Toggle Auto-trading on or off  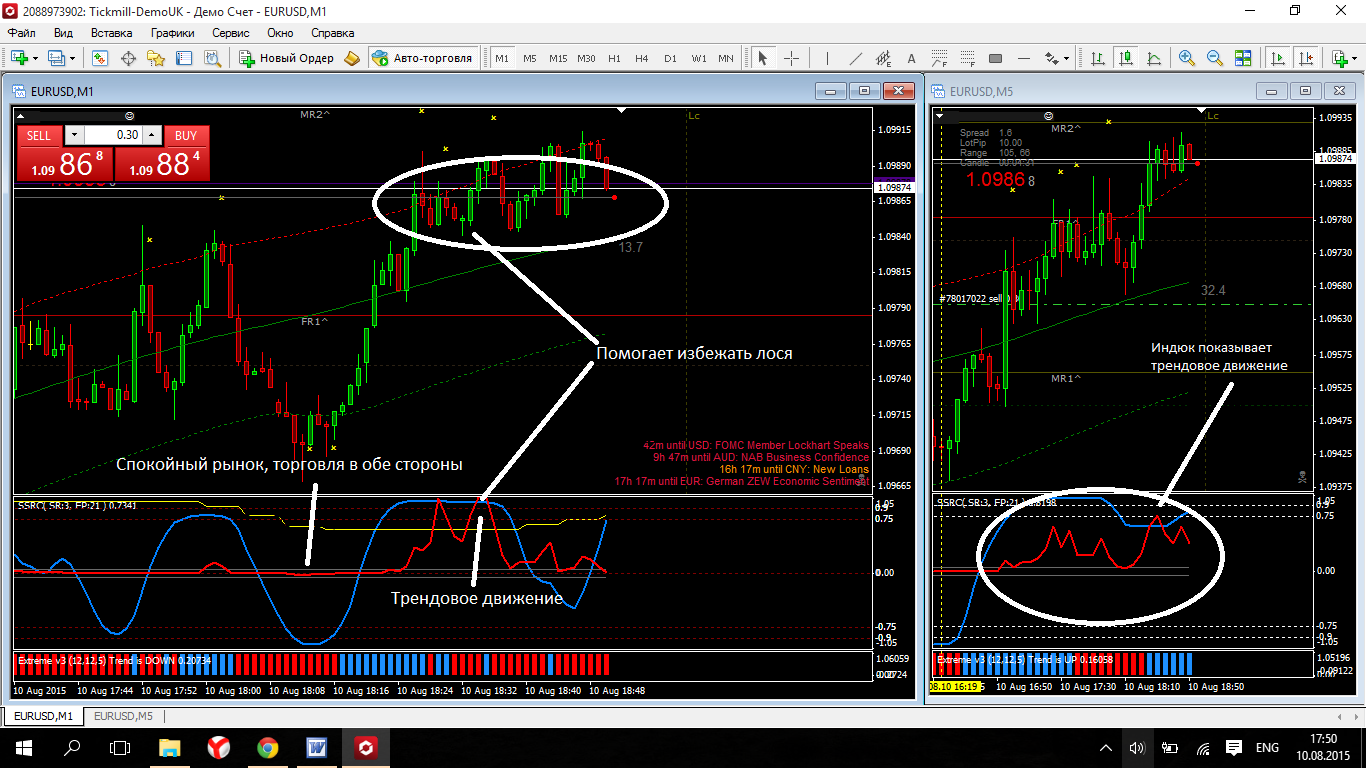point(421,58)
